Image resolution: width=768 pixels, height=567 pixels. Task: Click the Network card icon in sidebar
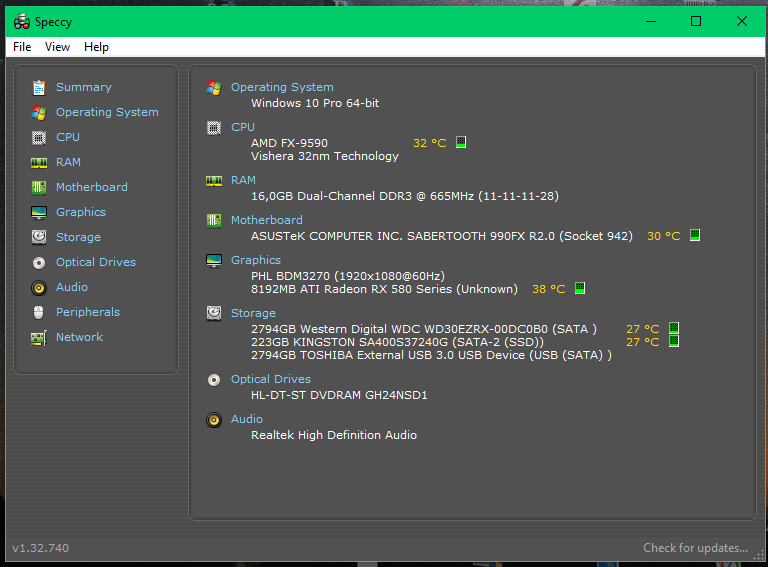click(39, 338)
